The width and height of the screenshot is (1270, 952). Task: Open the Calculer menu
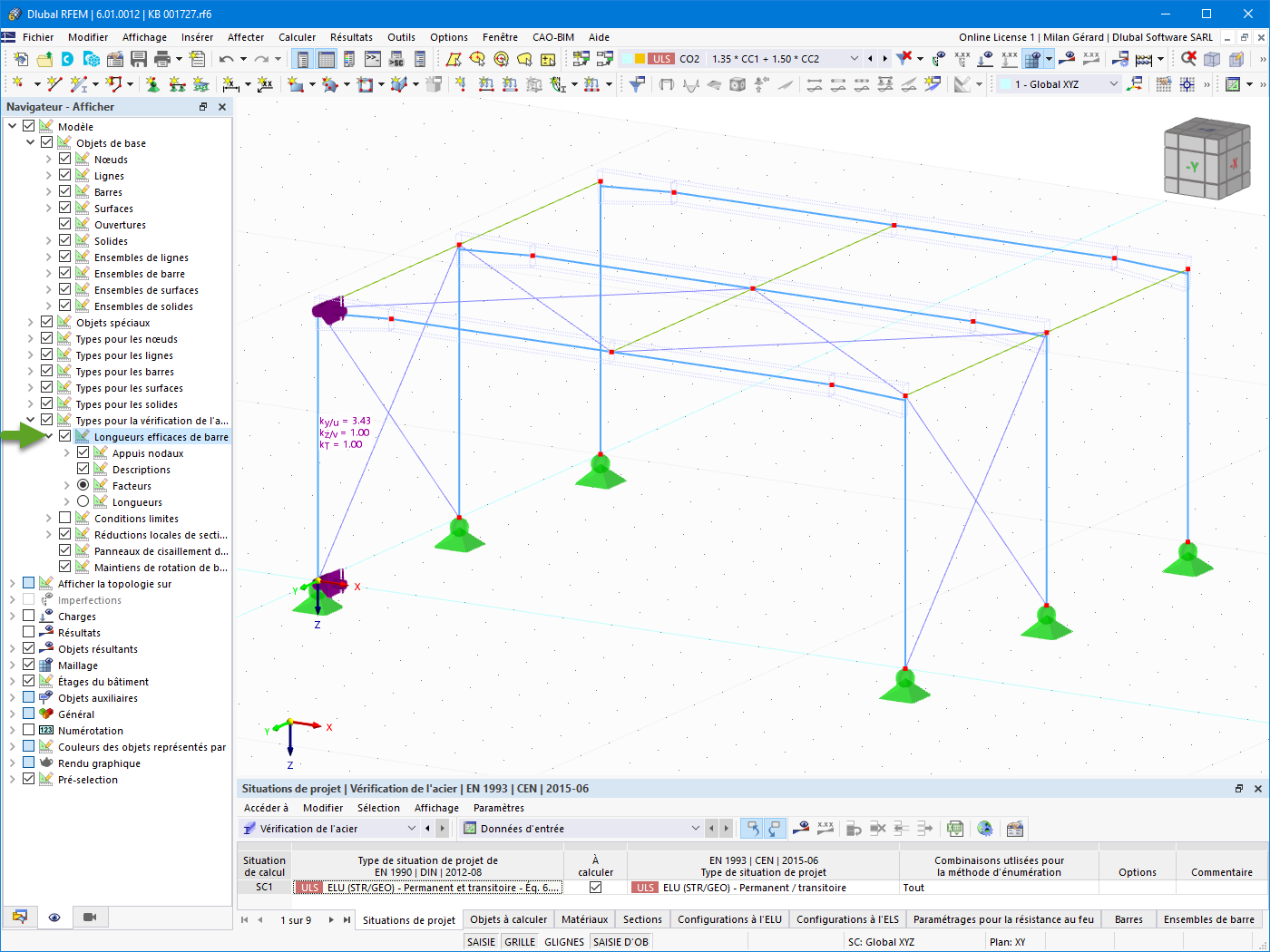[x=298, y=37]
